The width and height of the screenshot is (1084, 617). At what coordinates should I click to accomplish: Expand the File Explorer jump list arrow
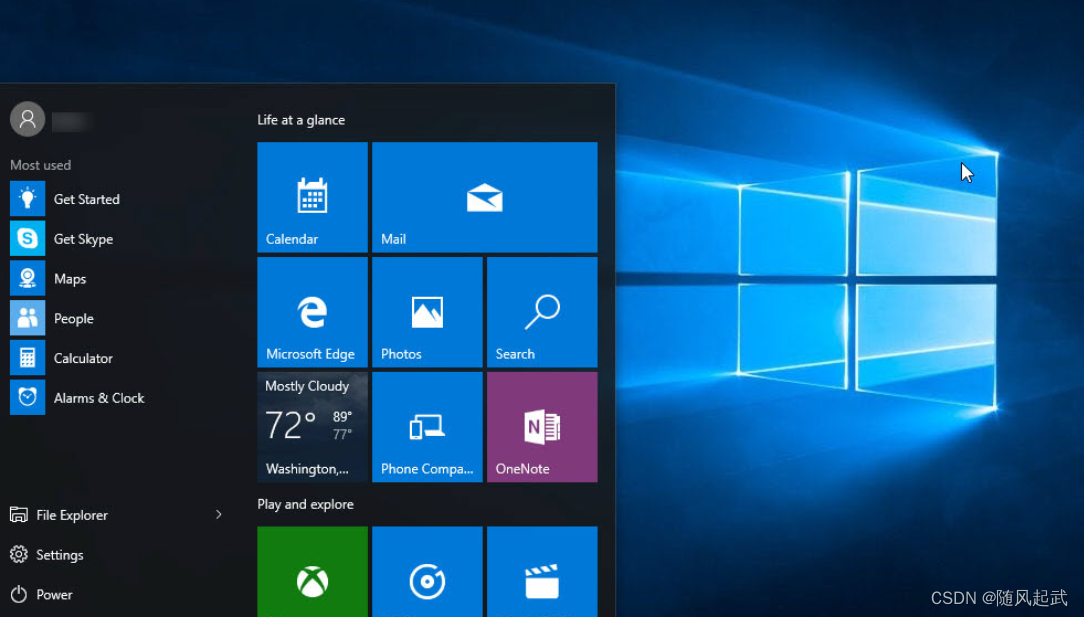click(x=218, y=515)
